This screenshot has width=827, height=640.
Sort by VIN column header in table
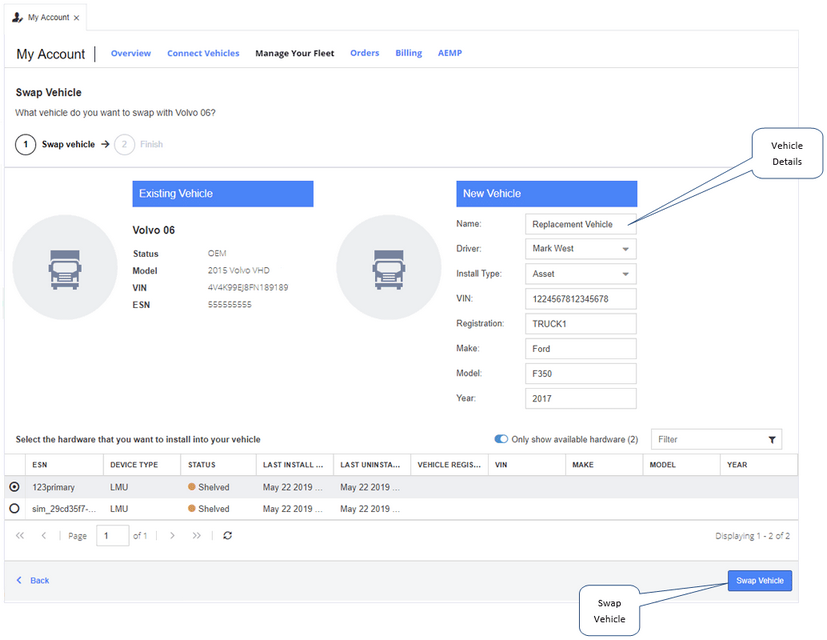click(527, 465)
